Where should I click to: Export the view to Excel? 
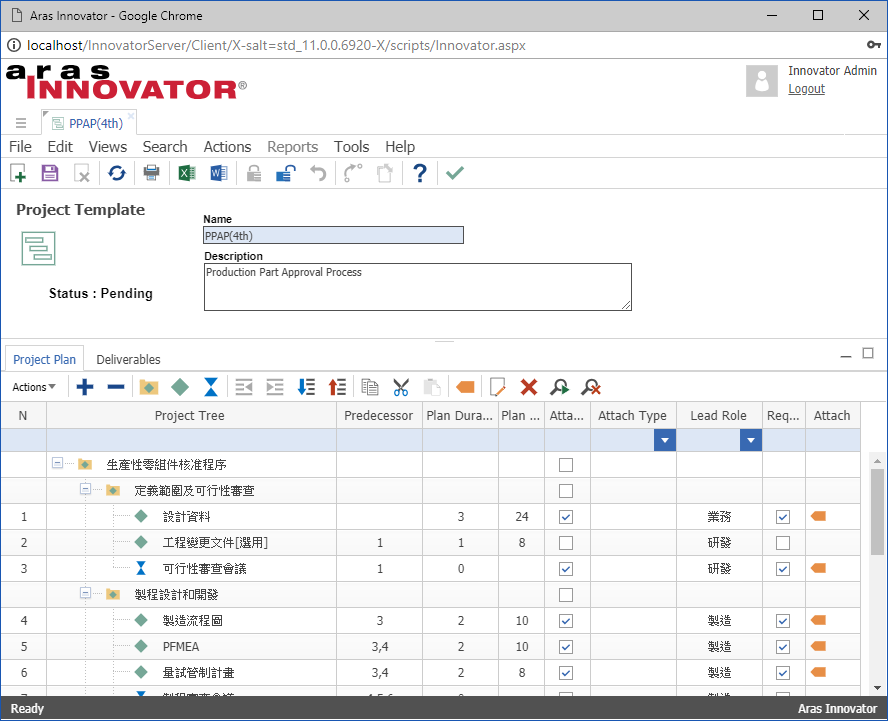(185, 172)
